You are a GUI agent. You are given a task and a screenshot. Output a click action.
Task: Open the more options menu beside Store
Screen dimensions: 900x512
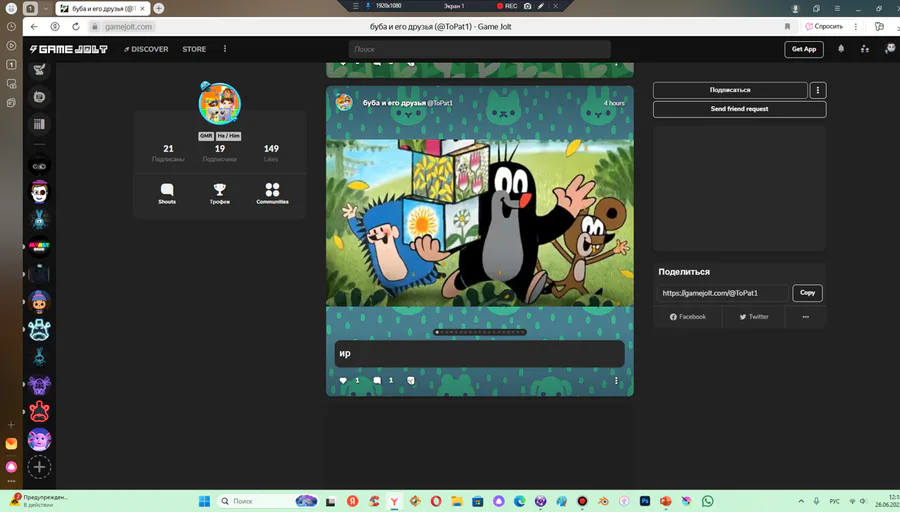225,49
